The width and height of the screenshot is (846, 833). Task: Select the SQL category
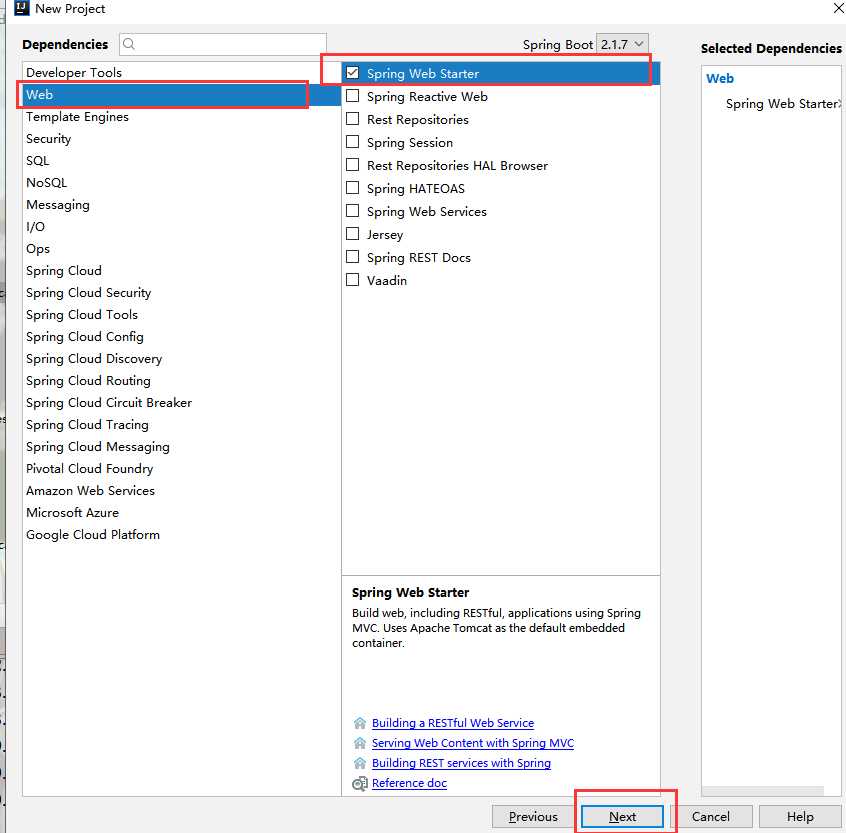pos(182,161)
